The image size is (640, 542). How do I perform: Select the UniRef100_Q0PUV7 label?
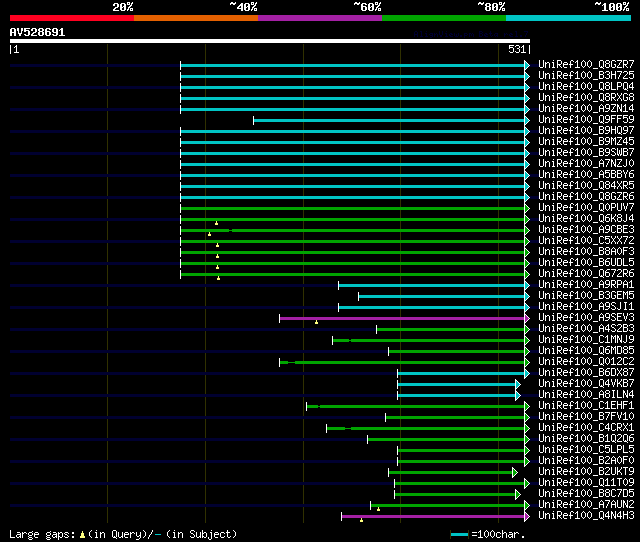(586, 208)
